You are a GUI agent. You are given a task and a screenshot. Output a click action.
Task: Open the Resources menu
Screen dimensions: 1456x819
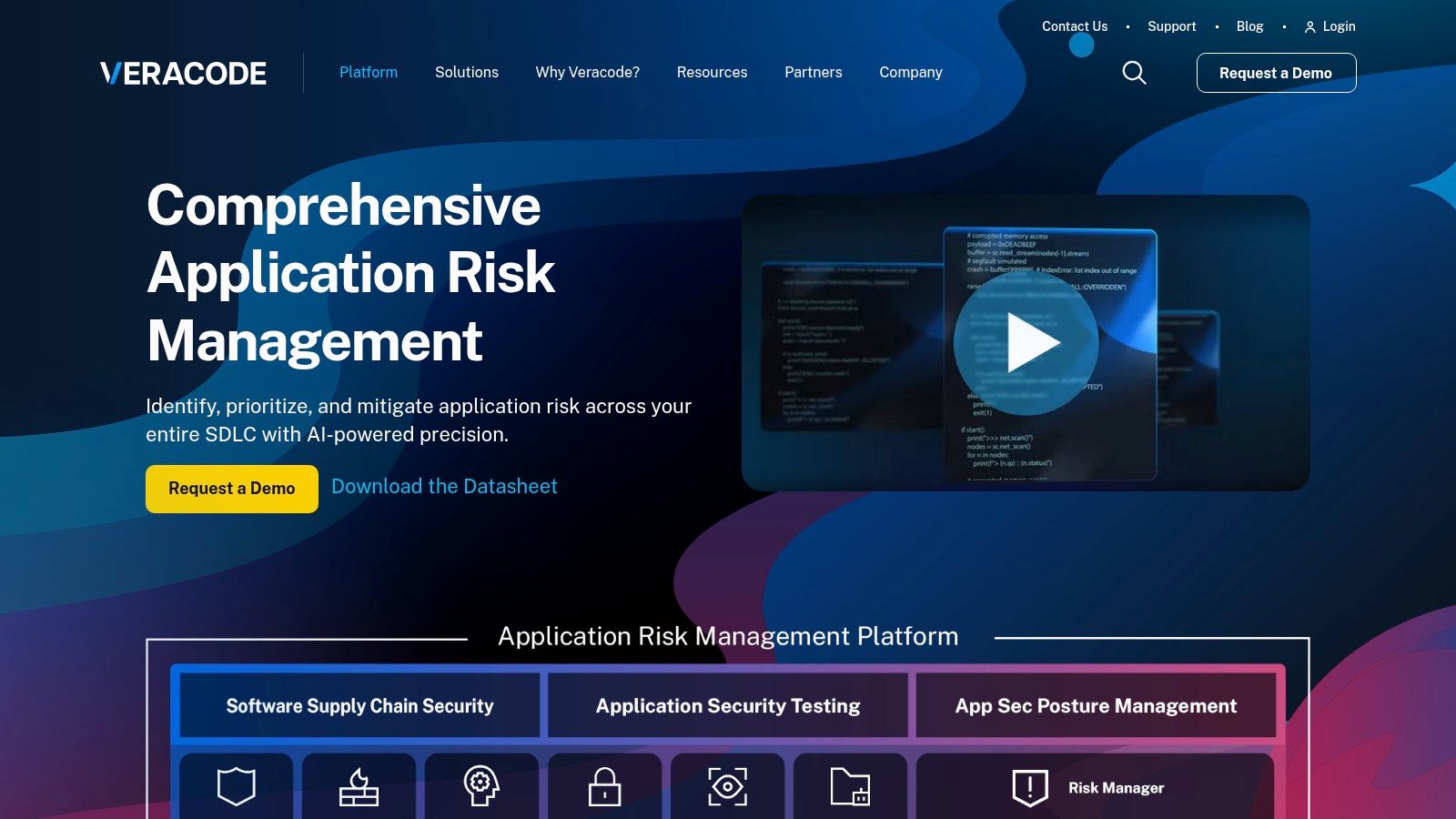713,72
